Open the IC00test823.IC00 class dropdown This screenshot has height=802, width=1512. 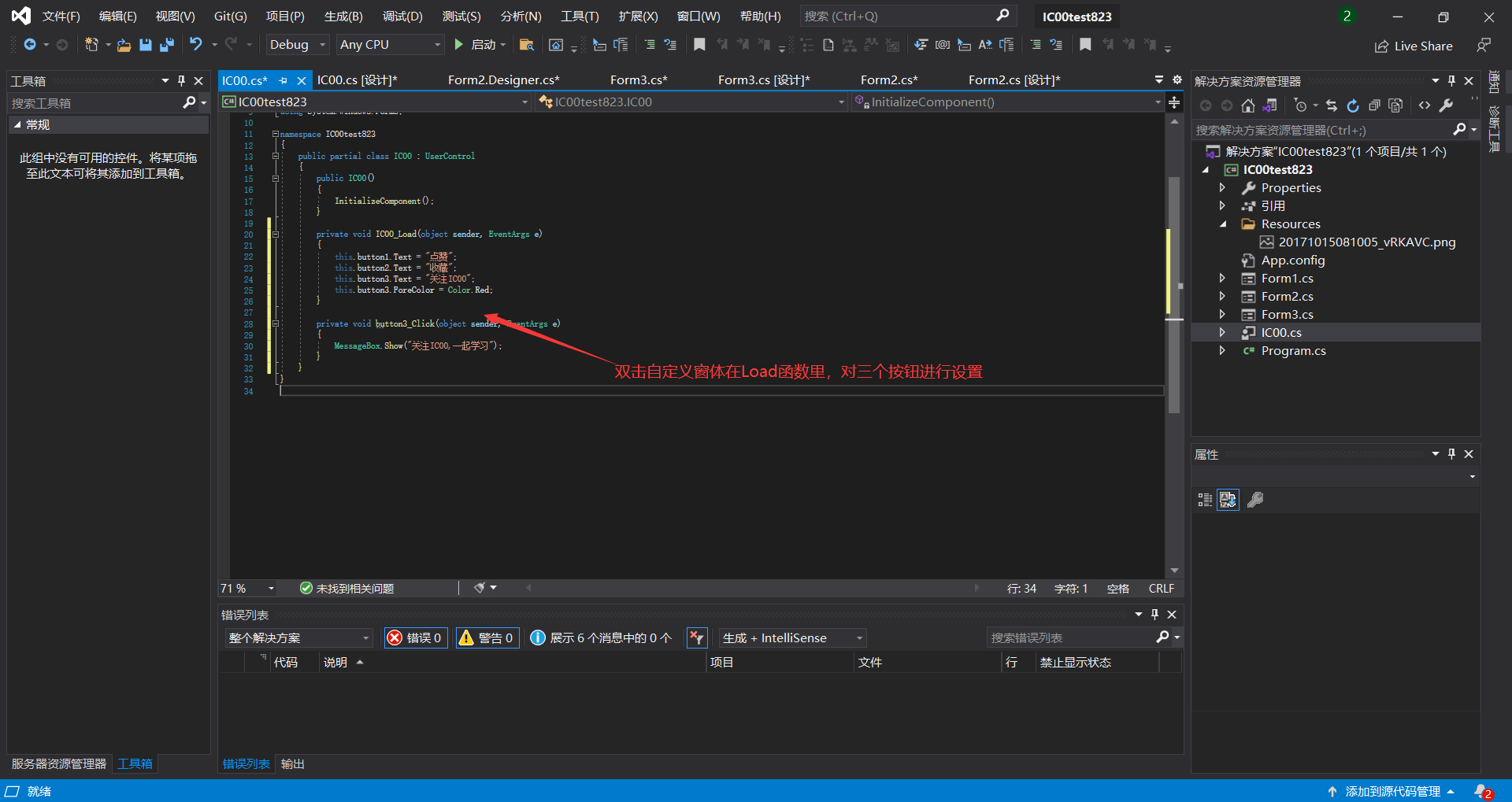[691, 102]
